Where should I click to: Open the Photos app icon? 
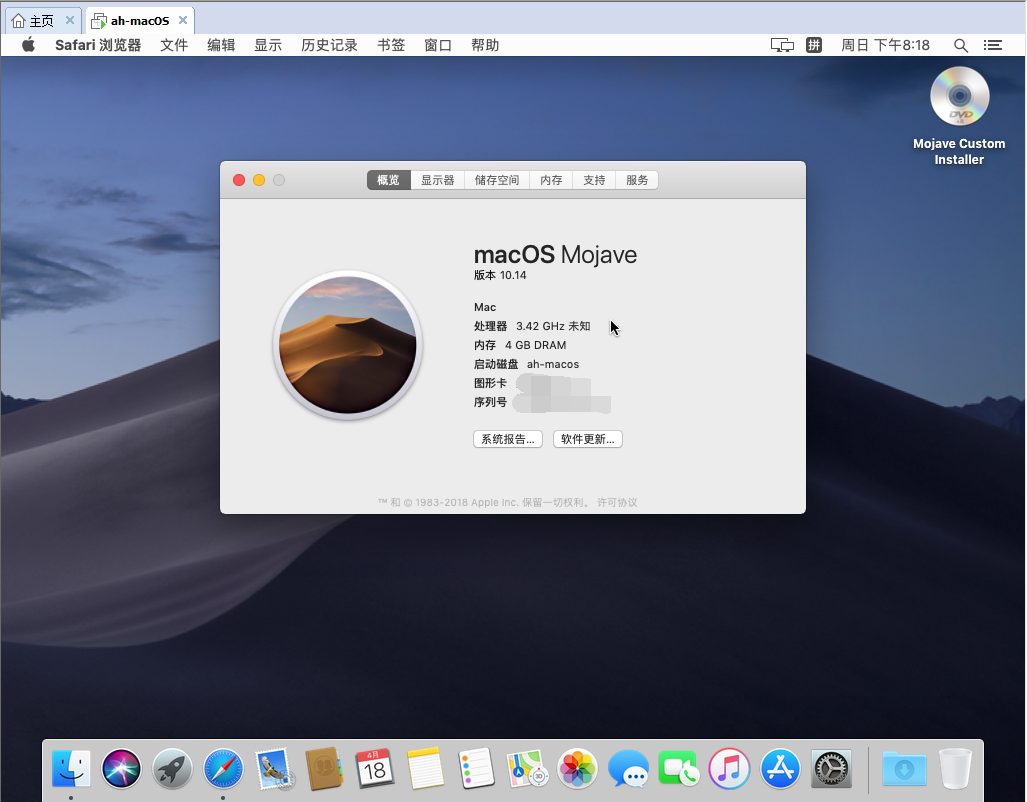(577, 768)
